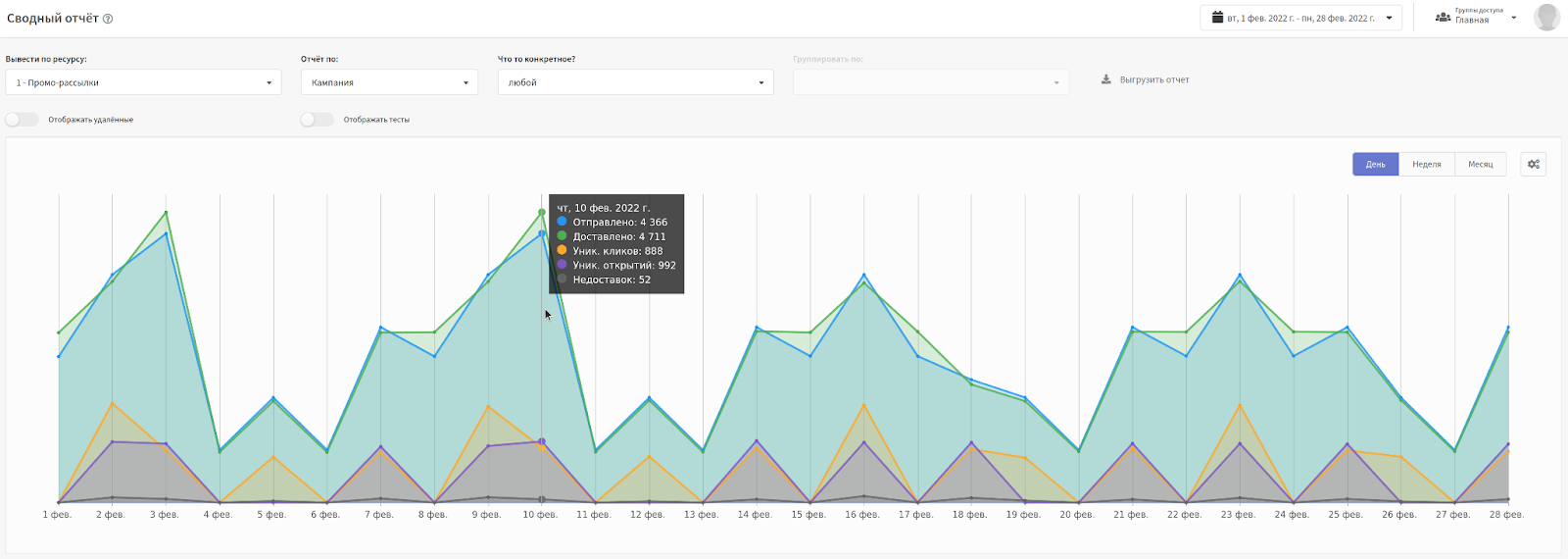This screenshot has height=559, width=1568.
Task: Expand the Группы доступа Главная menu
Action: (1478, 18)
